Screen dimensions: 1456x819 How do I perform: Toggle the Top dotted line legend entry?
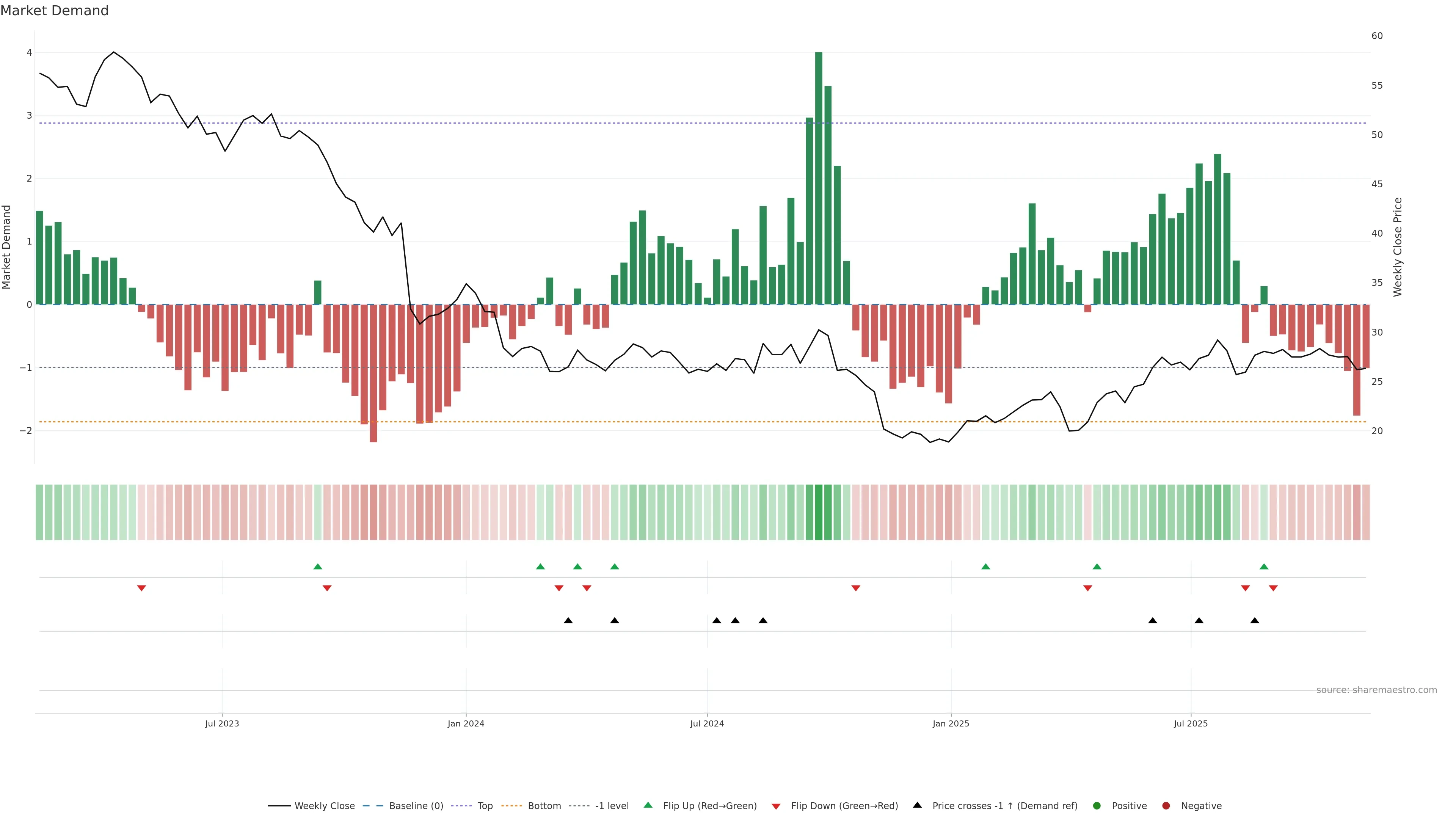(485, 805)
